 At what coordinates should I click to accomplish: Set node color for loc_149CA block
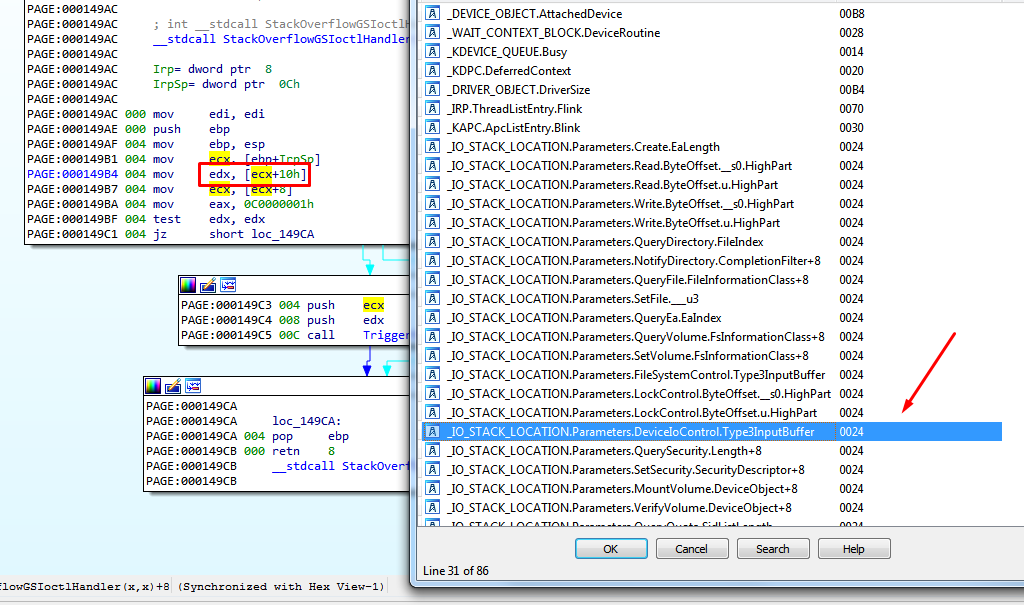[x=154, y=386]
